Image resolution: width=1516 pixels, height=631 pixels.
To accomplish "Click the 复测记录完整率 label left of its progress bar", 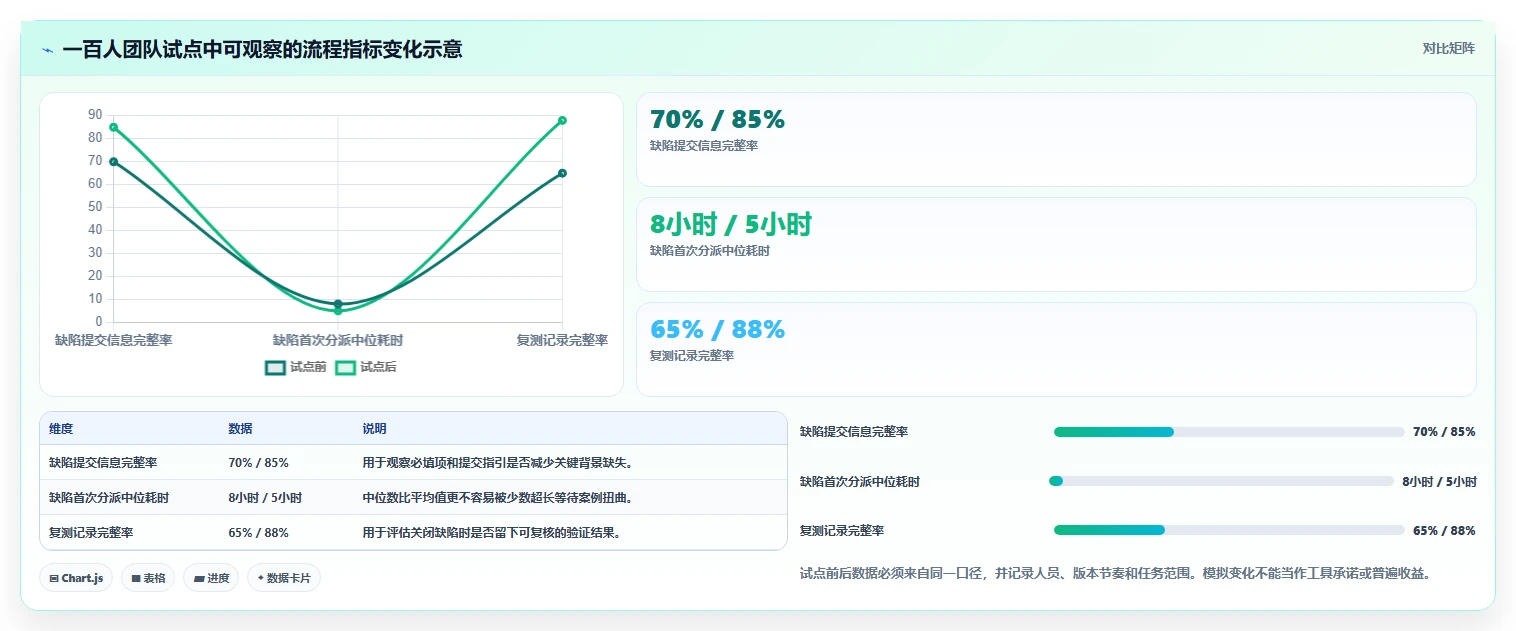I will (x=842, y=530).
